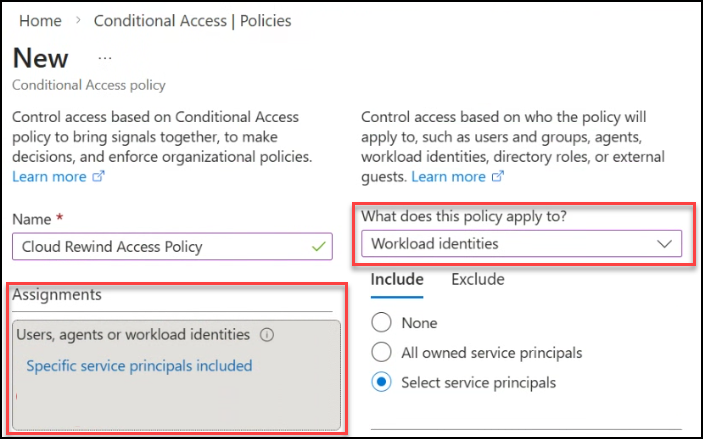
Task: Open the ellipsis more options next to New
Action: click(x=105, y=58)
